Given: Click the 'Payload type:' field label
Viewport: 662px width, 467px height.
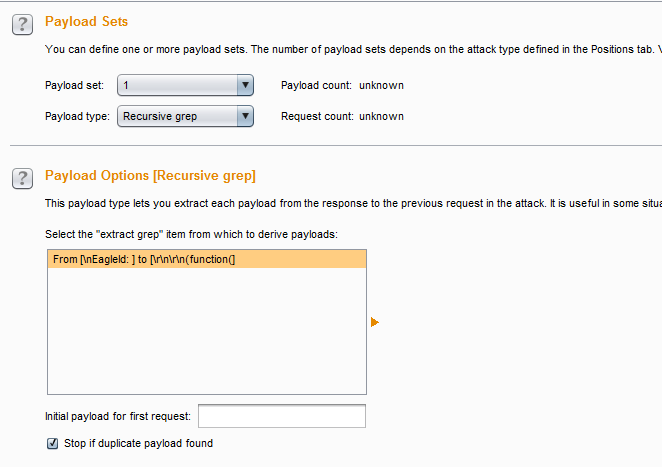Looking at the screenshot, I should coord(77,117).
